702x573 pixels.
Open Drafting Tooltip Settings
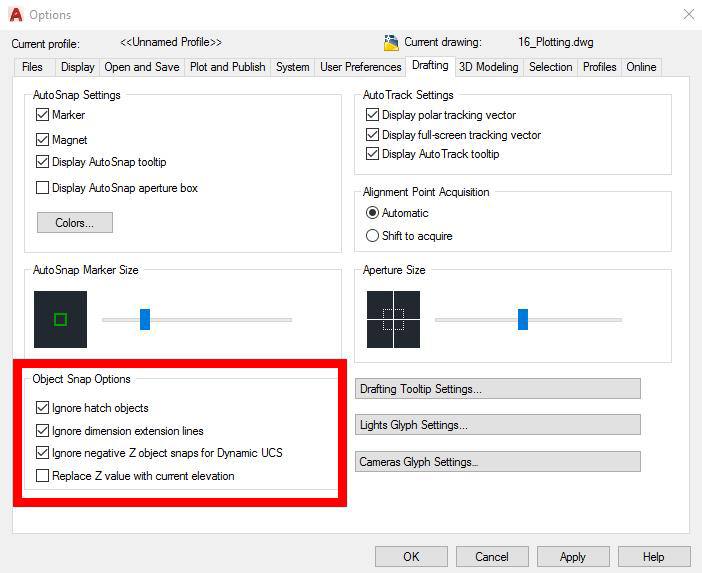tap(498, 389)
